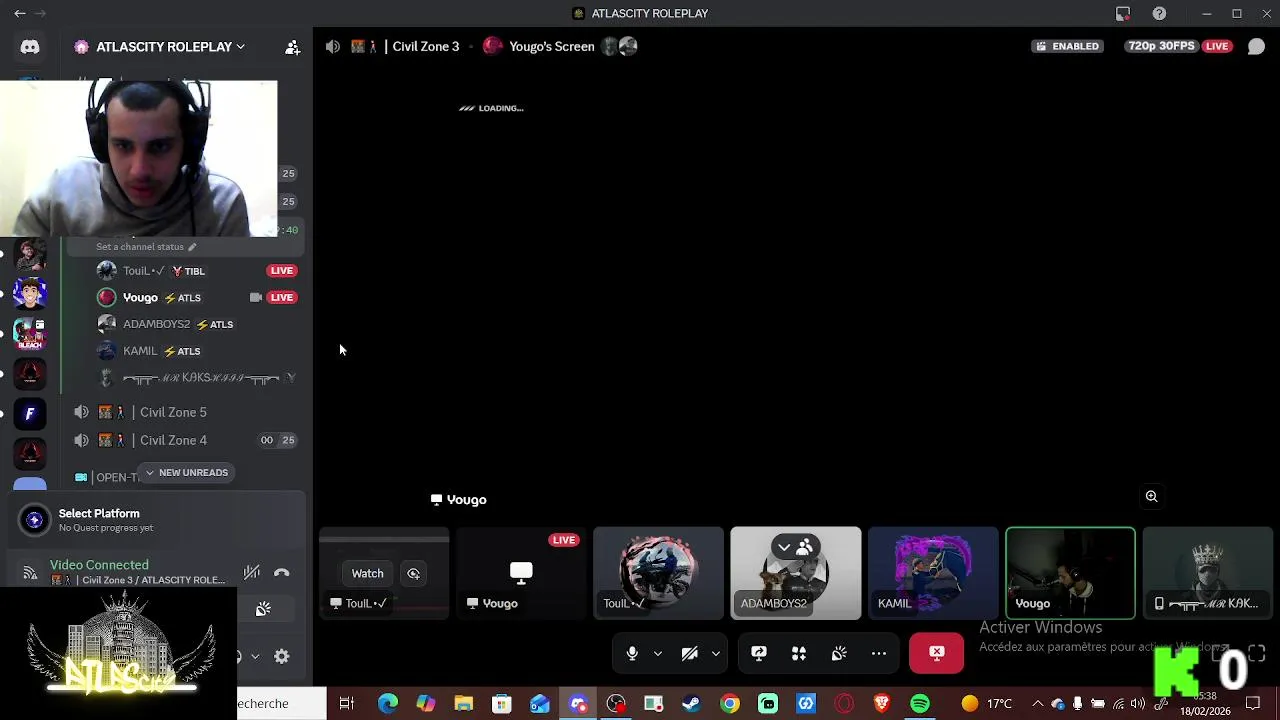Open Discord direct messages home icon
This screenshot has width=1280, height=720.
[30, 47]
